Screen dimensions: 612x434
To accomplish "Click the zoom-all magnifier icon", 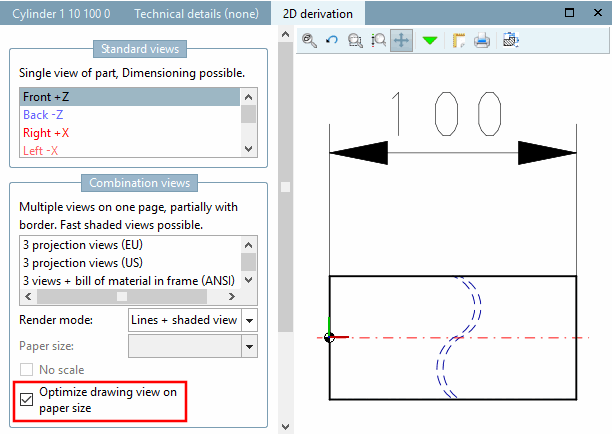I will [309, 40].
